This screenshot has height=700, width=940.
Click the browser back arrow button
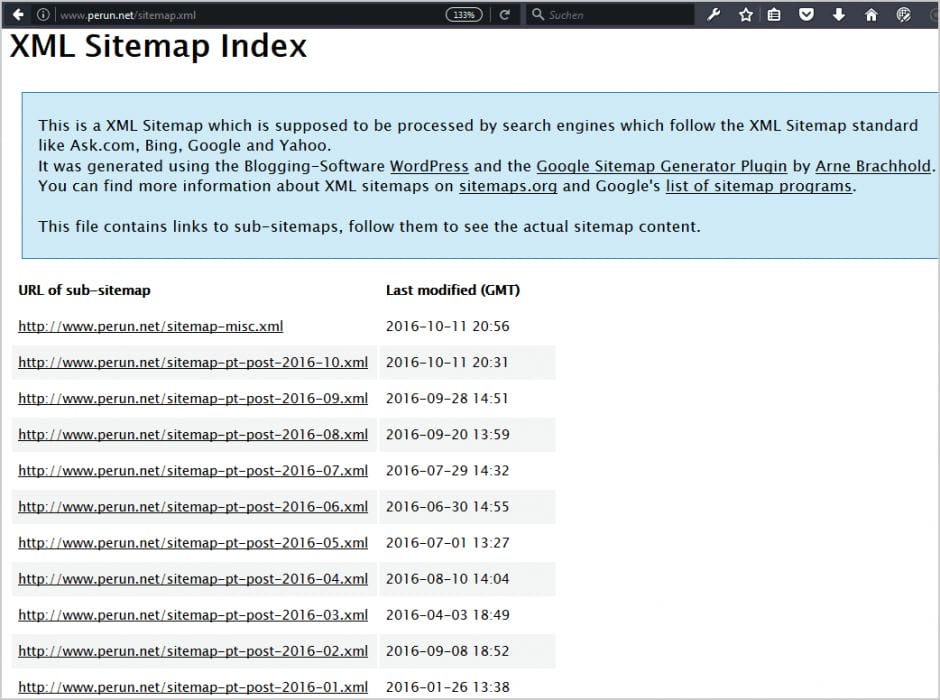18,15
